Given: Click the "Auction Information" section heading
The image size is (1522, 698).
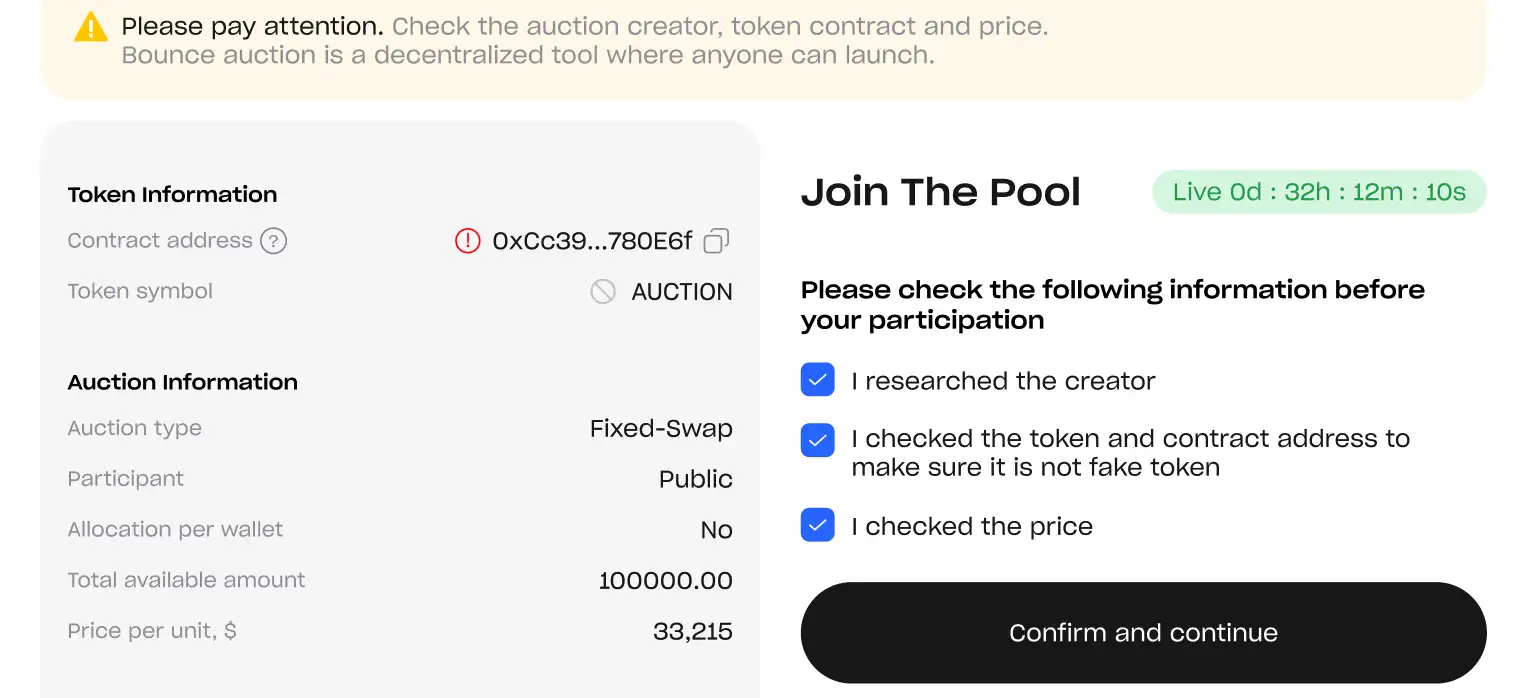Looking at the screenshot, I should pos(182,382).
